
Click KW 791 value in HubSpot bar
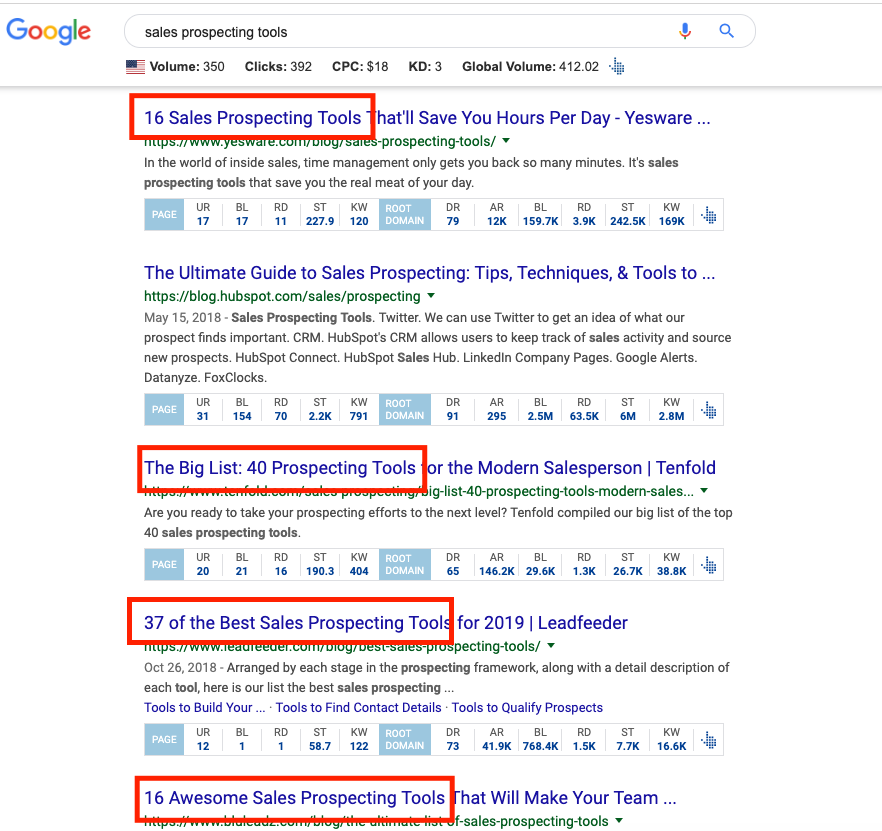click(359, 417)
